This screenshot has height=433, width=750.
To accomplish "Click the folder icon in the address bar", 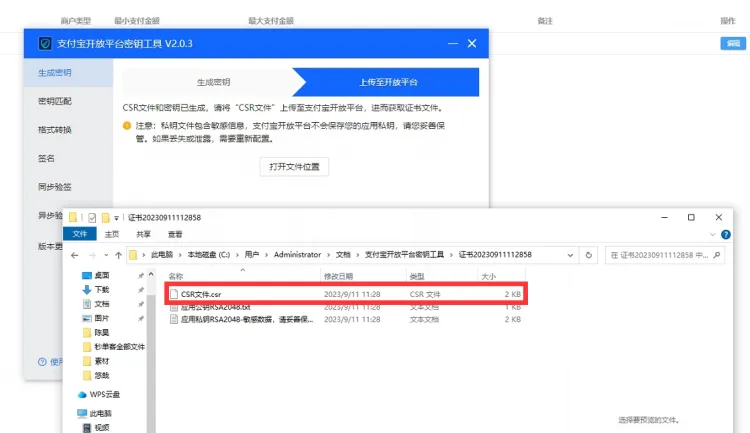I will coord(133,255).
